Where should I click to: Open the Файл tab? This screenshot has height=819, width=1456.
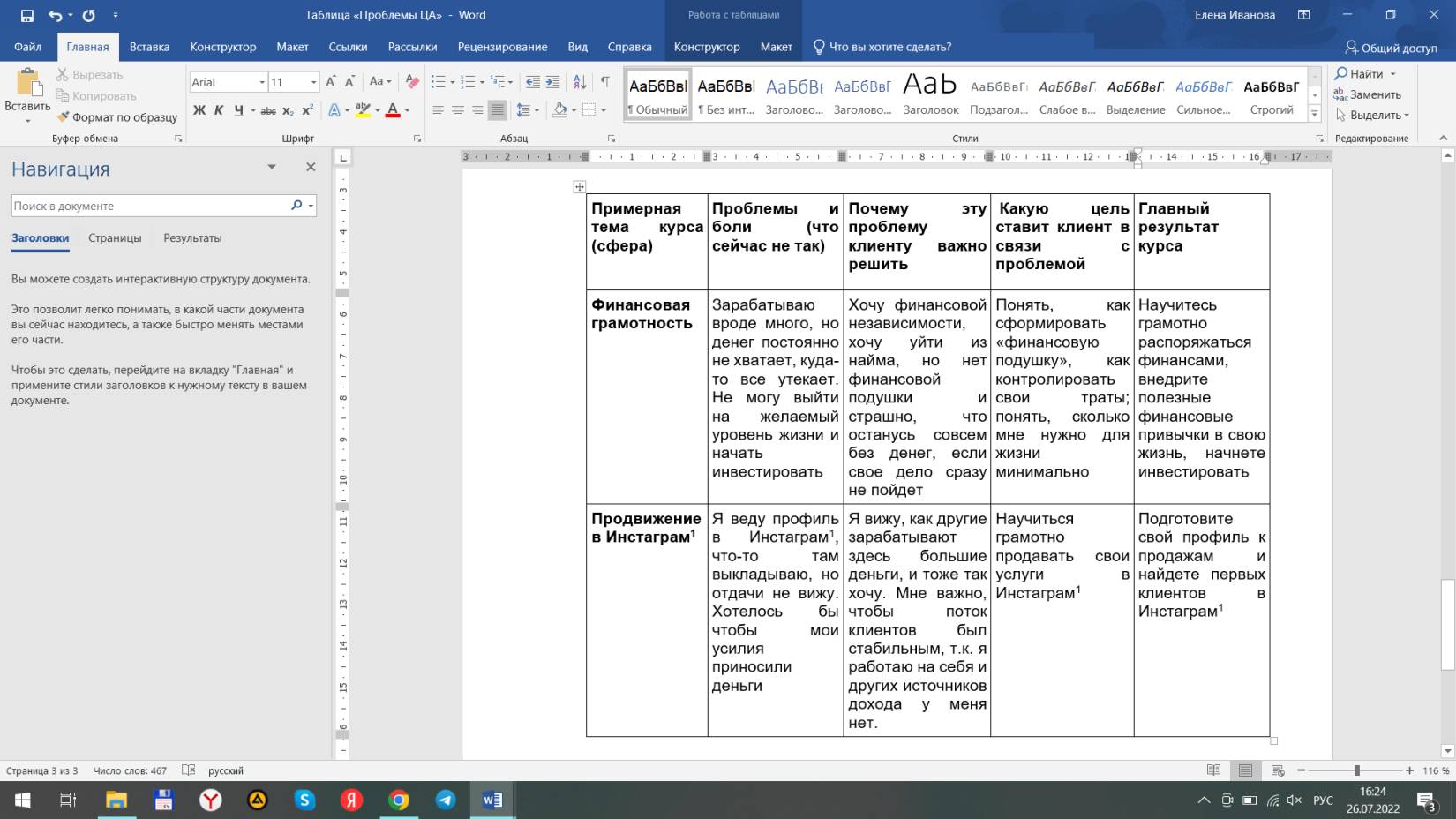click(27, 47)
